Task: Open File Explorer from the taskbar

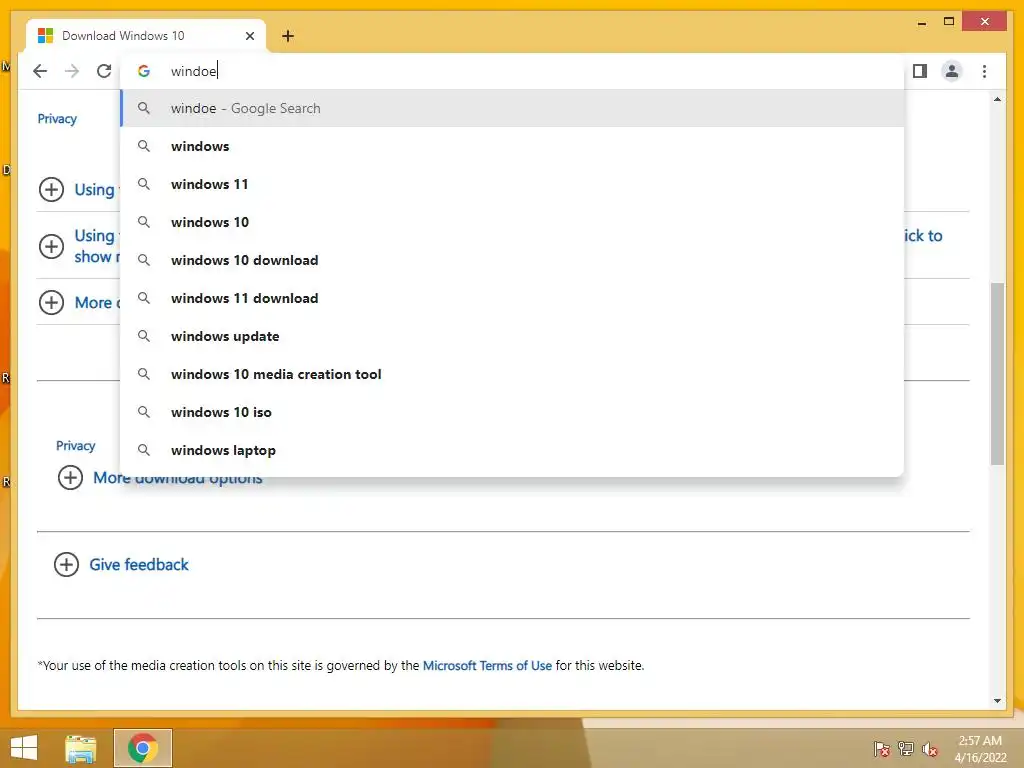Action: tap(81, 748)
